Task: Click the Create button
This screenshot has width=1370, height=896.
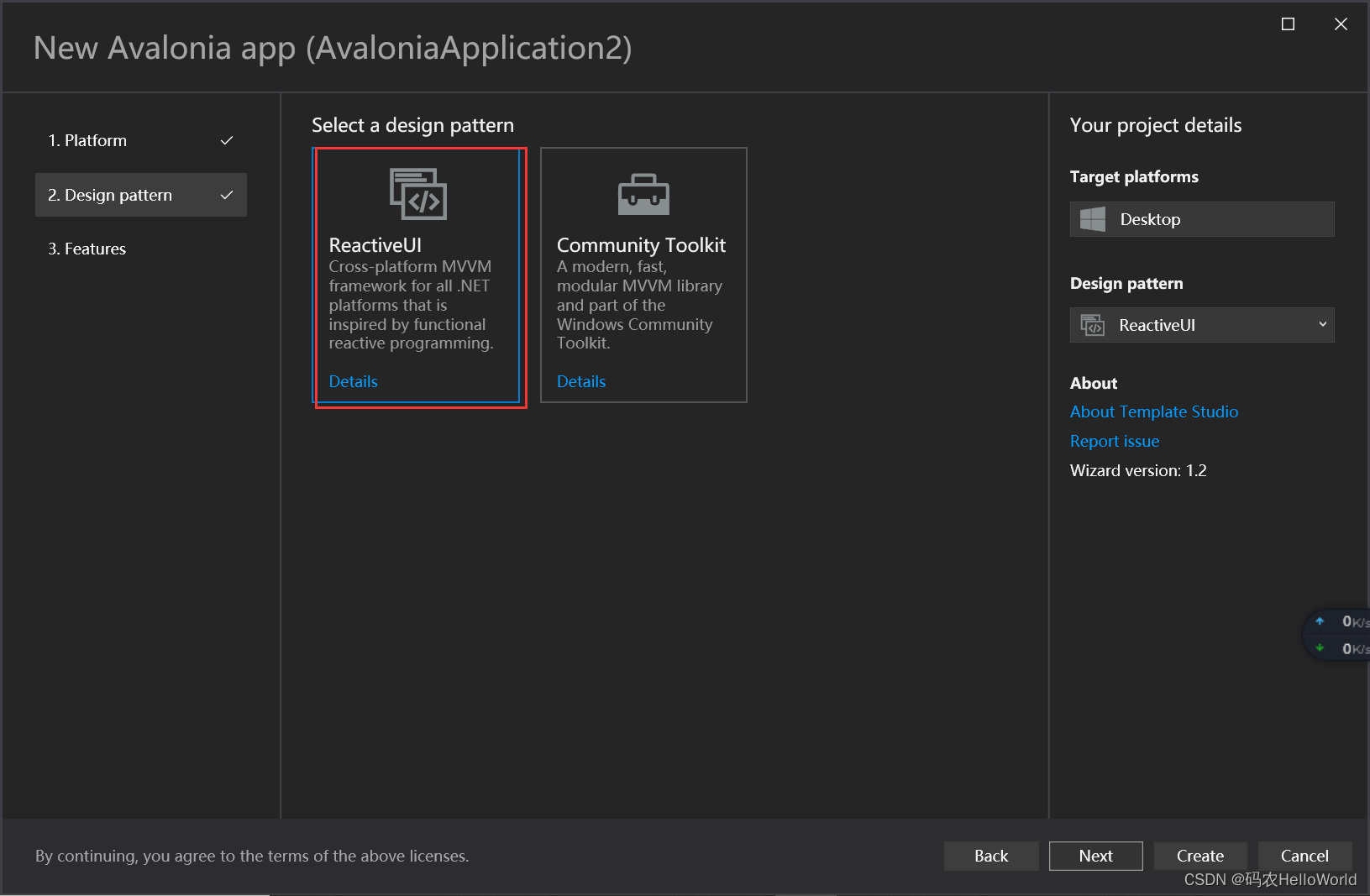Action: (1200, 856)
